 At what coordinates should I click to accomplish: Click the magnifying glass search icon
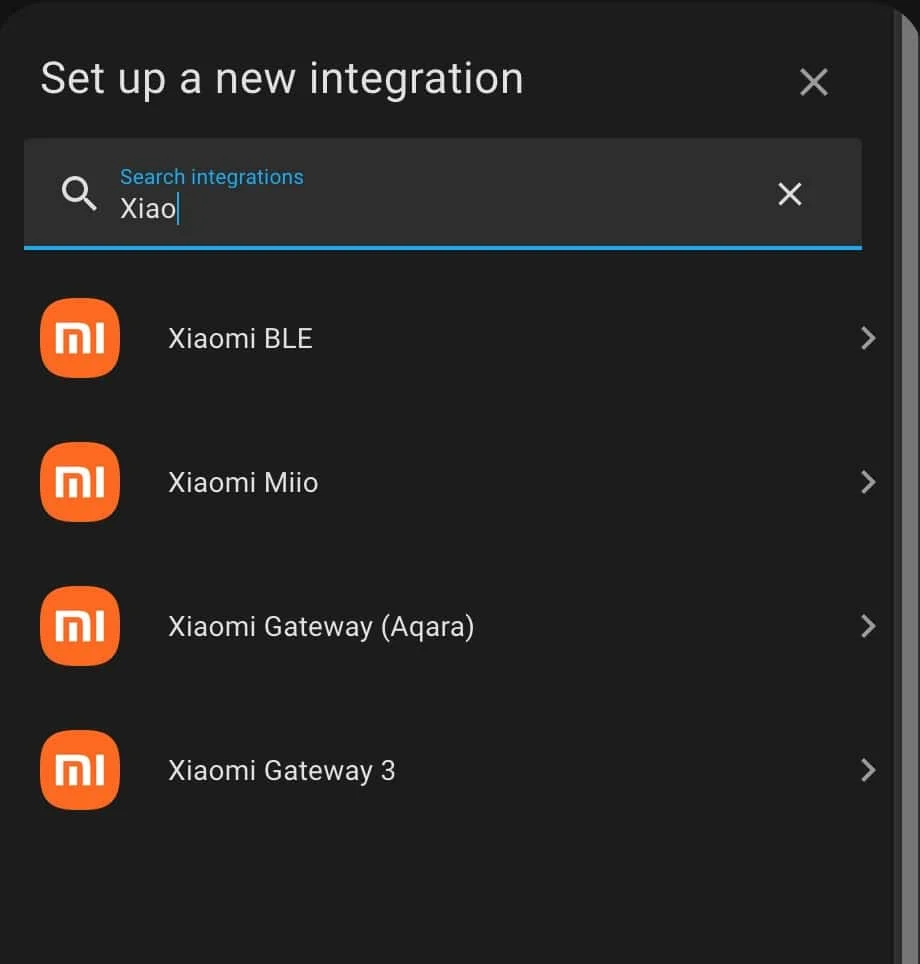(79, 193)
